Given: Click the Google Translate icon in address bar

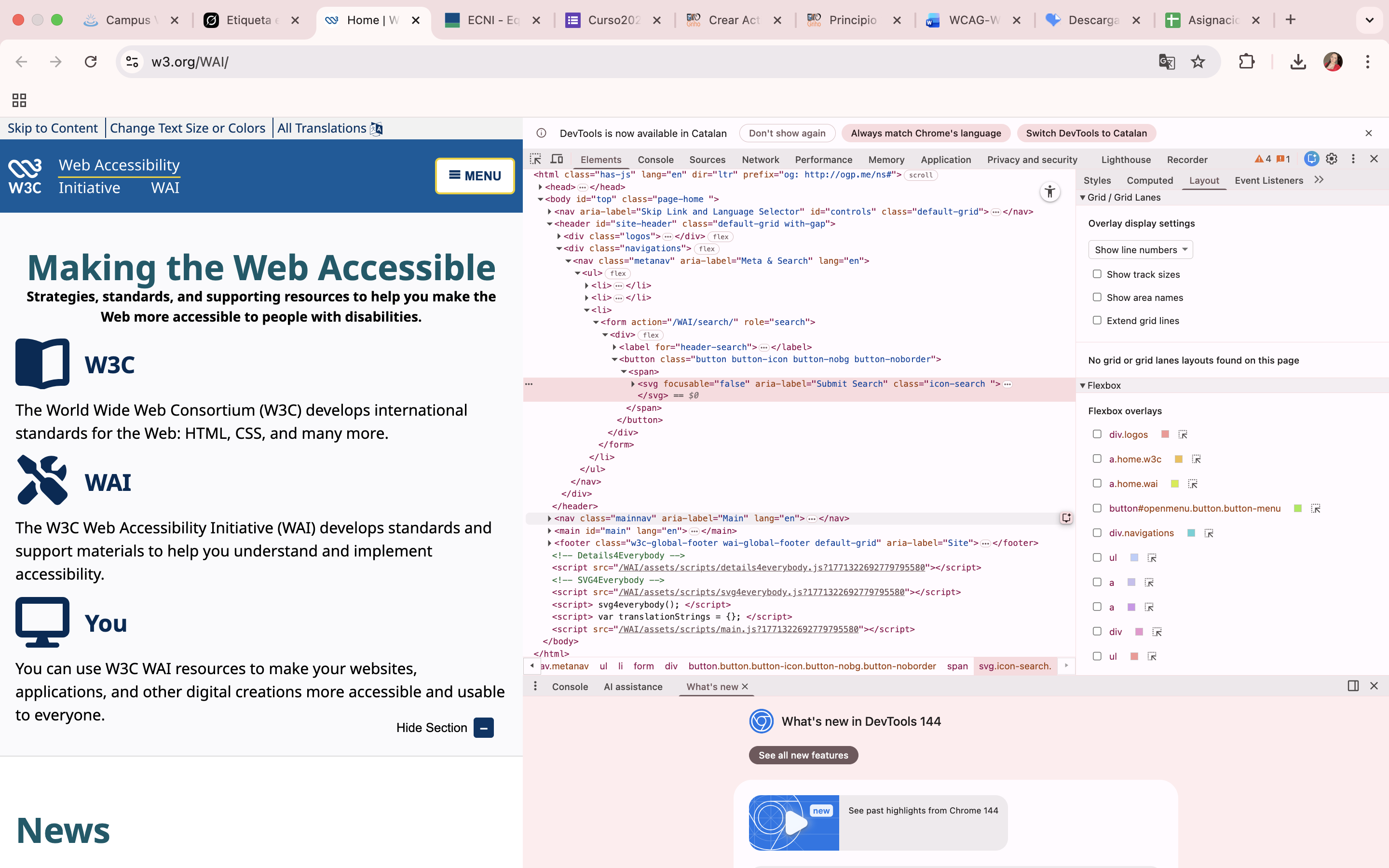Looking at the screenshot, I should coord(1166,62).
